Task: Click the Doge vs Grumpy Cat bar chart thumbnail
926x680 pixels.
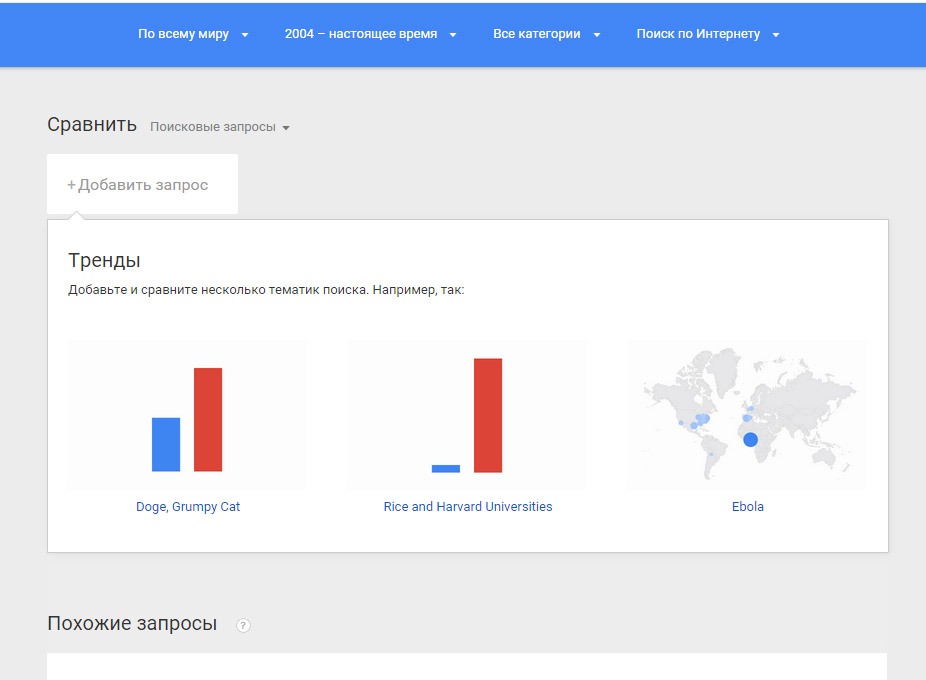Action: point(187,415)
